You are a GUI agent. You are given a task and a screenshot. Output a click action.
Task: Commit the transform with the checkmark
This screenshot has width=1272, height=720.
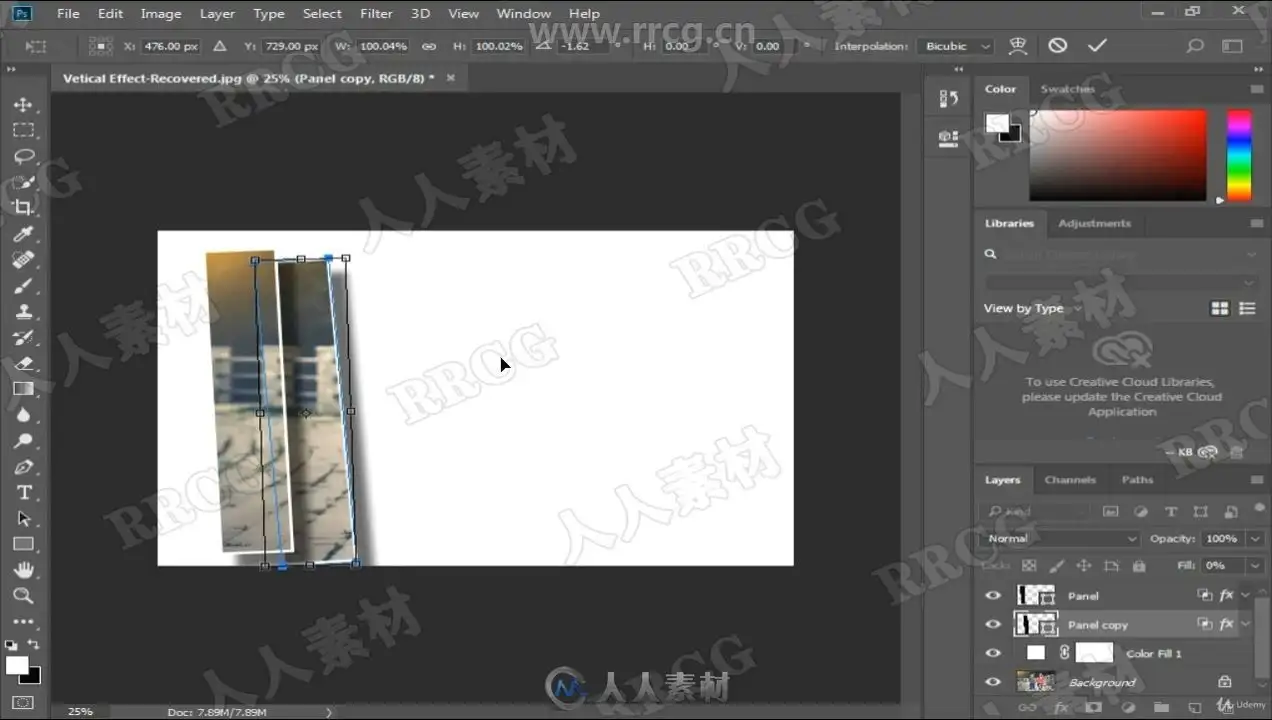(1097, 46)
